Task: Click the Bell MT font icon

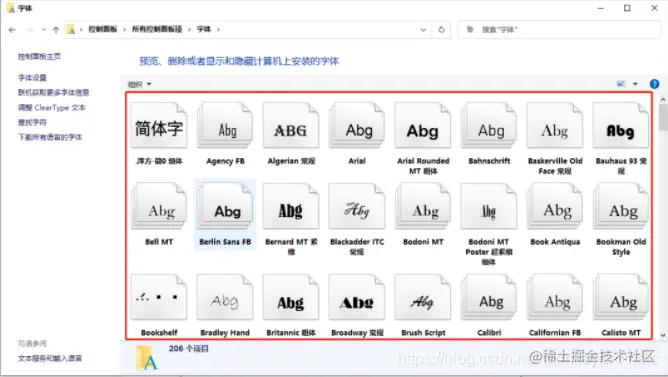Action: point(159,206)
